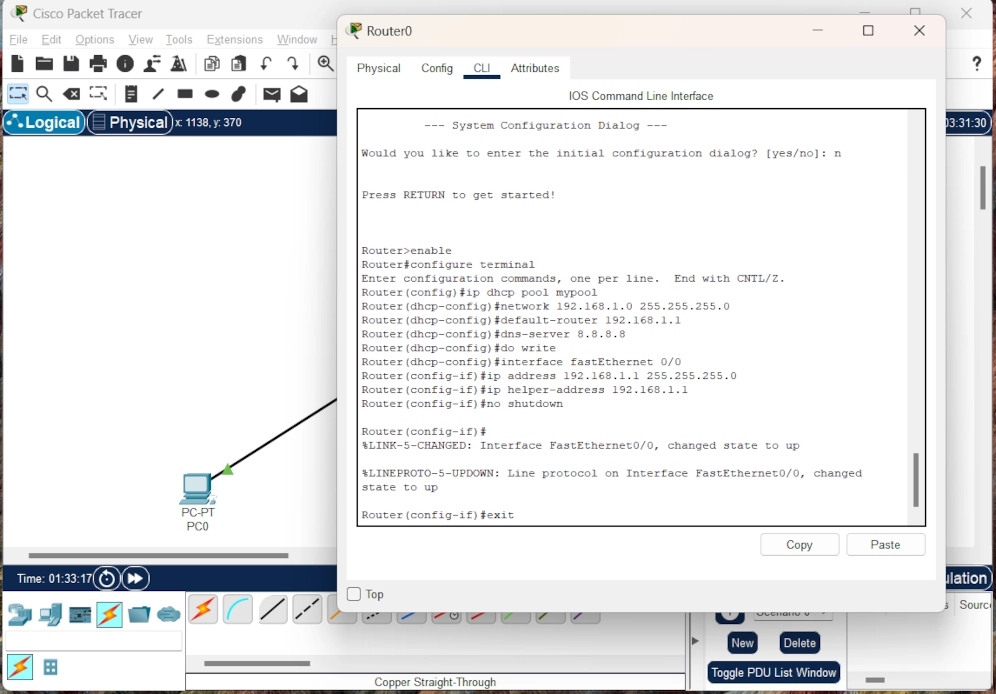Pick Automatically Choose Connection Type cable
996x694 pixels.
point(203,610)
